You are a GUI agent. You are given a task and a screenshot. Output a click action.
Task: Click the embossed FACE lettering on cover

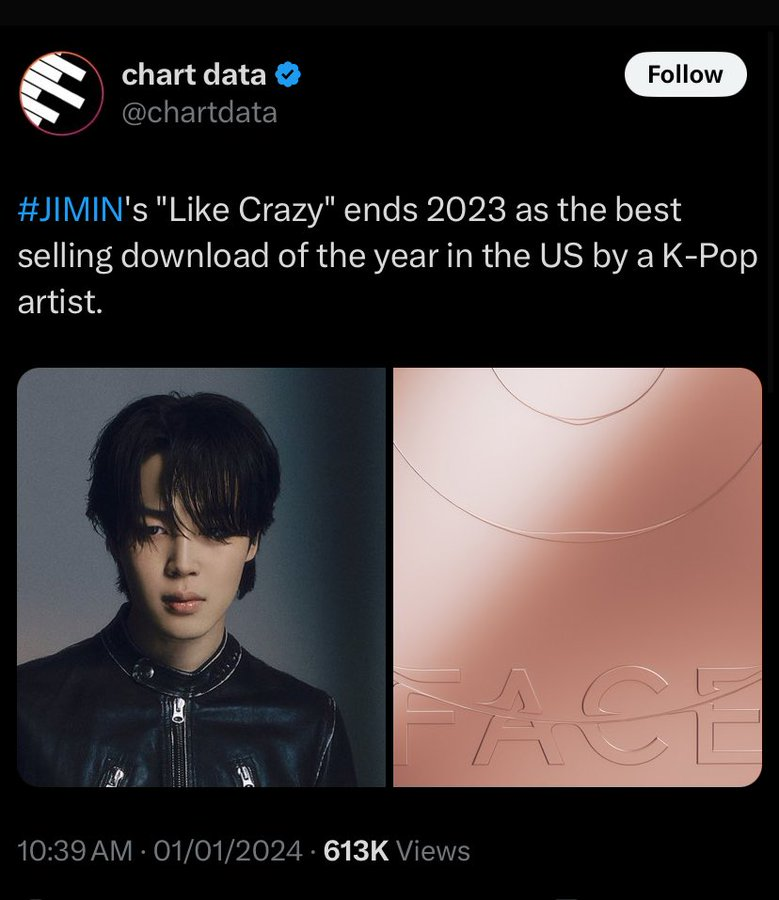click(x=580, y=715)
